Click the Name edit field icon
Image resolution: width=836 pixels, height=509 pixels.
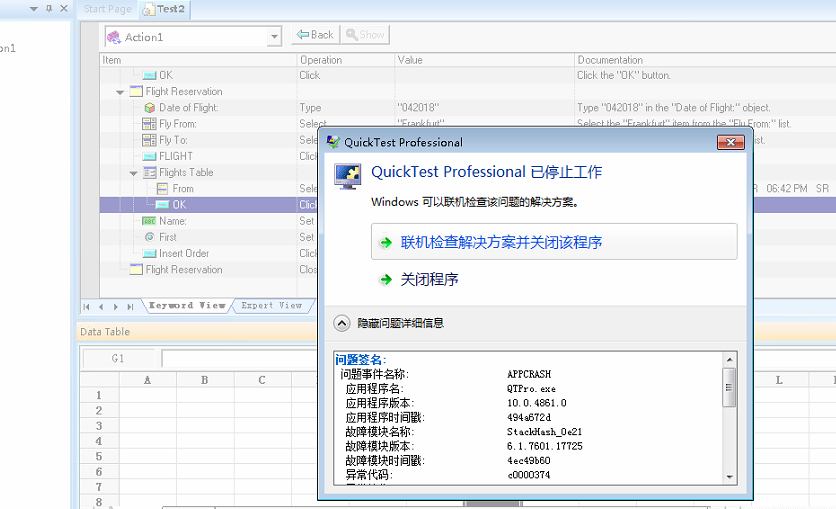[149, 221]
